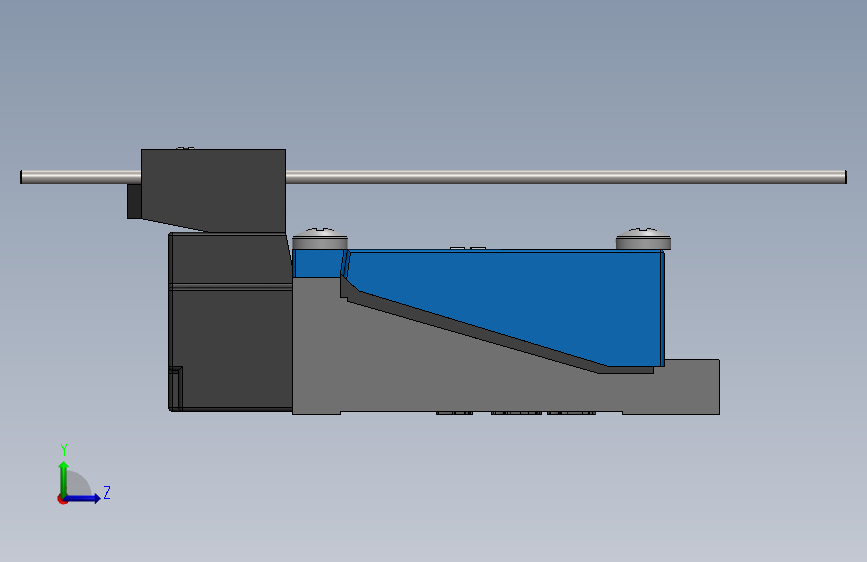
Task: Select the small dark tab left of clamp block
Action: 134,201
